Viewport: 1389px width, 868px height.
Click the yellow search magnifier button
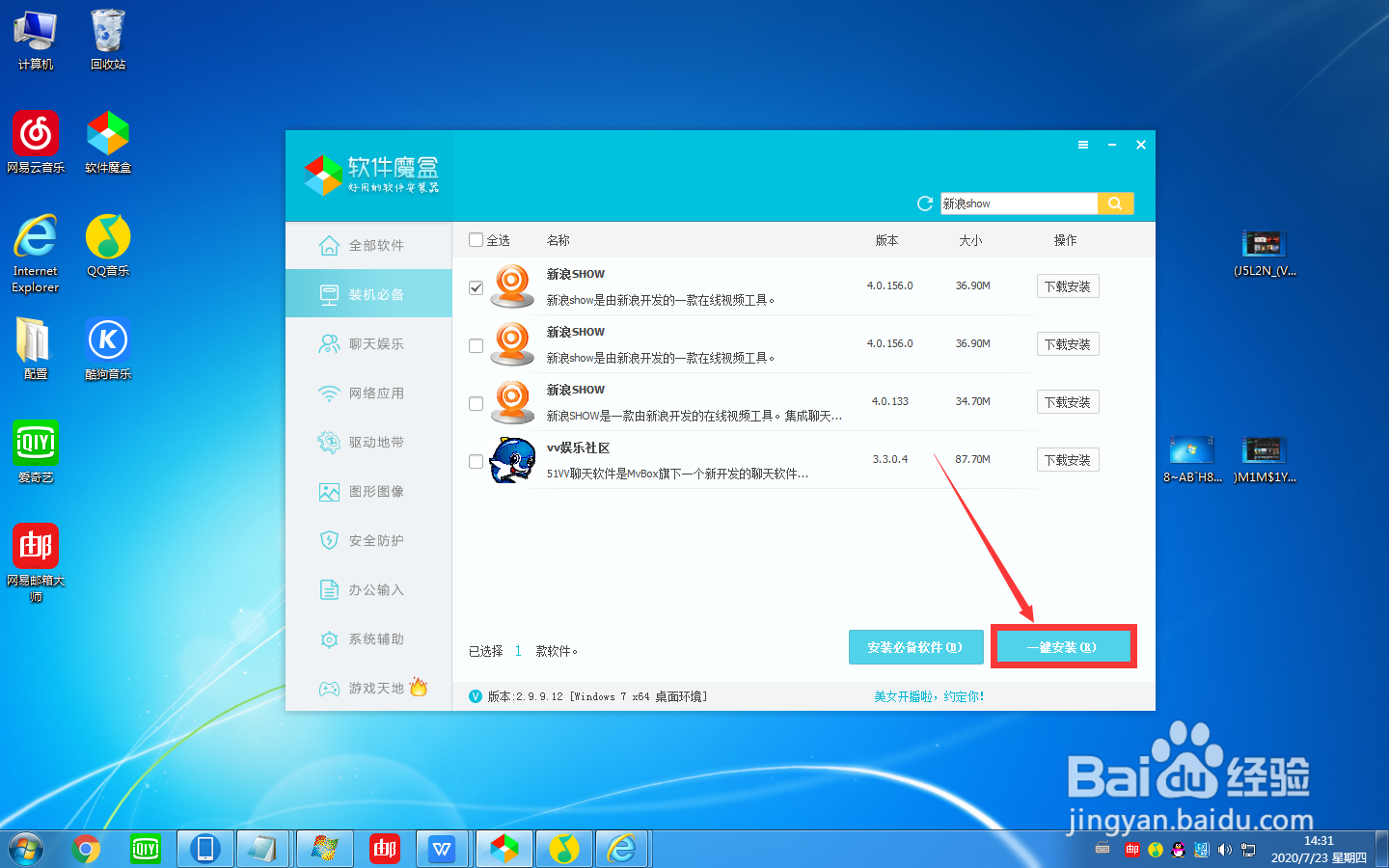pyautogui.click(x=1115, y=203)
